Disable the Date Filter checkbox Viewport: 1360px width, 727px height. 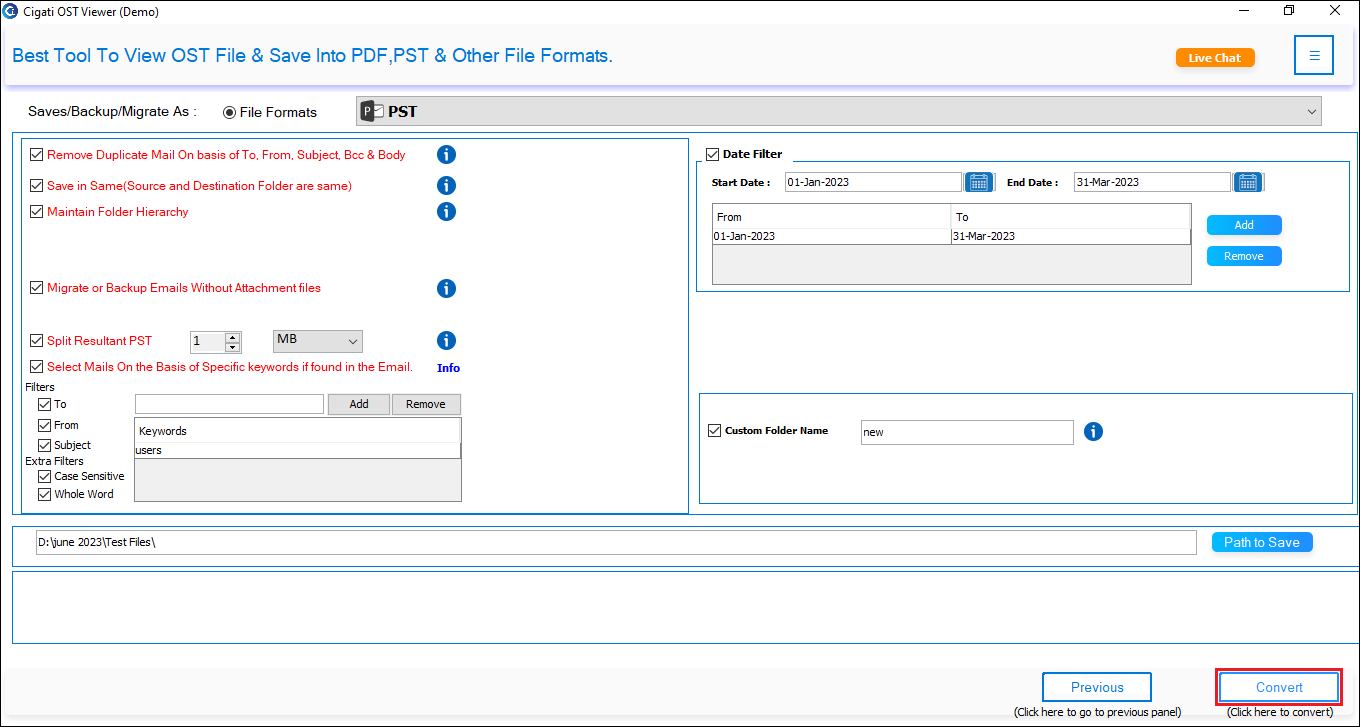pos(713,154)
